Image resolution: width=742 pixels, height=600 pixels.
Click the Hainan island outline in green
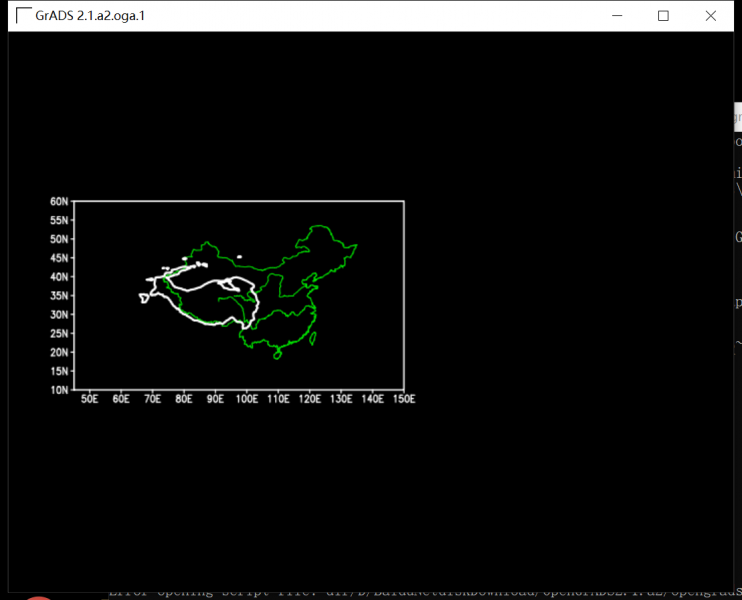pyautogui.click(x=278, y=353)
